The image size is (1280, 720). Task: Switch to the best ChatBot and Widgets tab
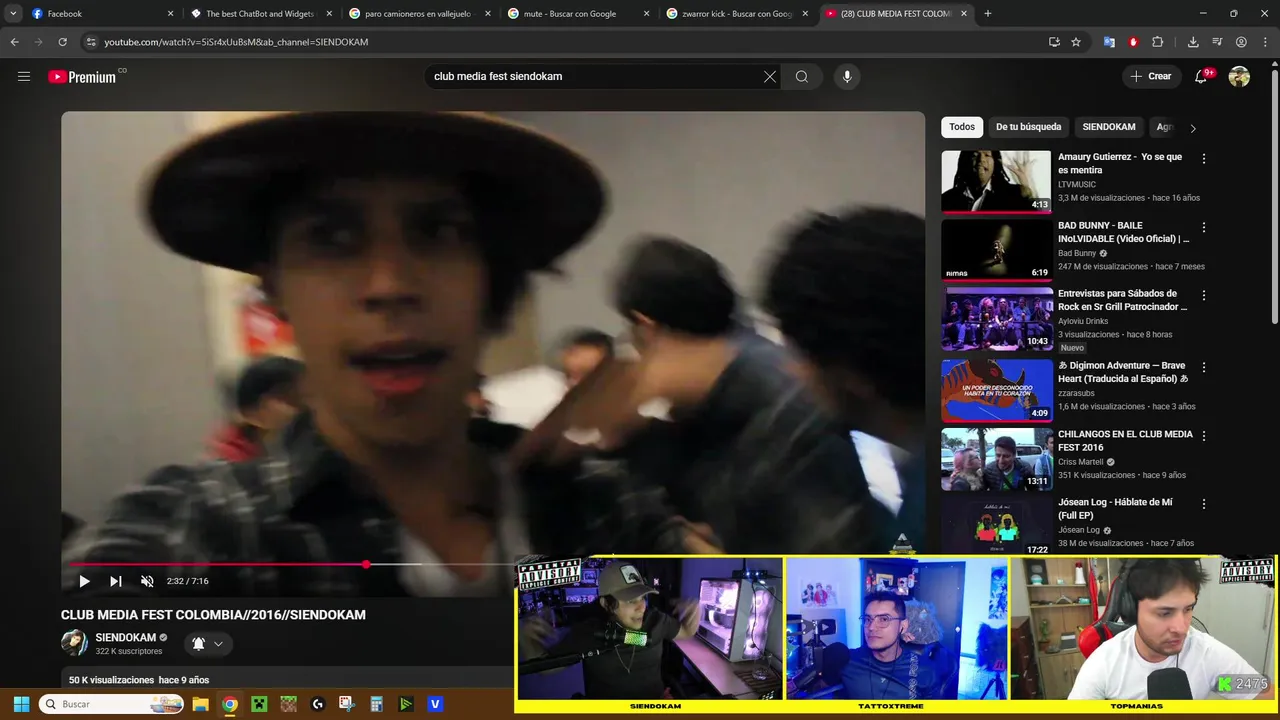pyautogui.click(x=260, y=14)
